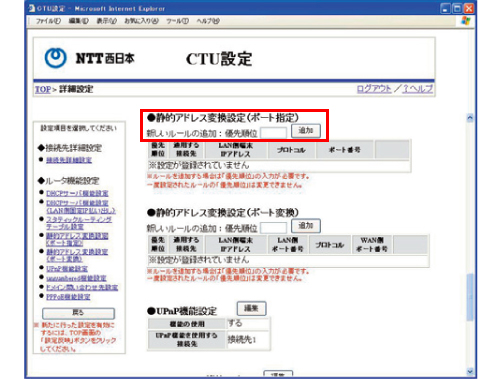Open the ツール menu
This screenshot has width=500, height=379.
point(178,21)
